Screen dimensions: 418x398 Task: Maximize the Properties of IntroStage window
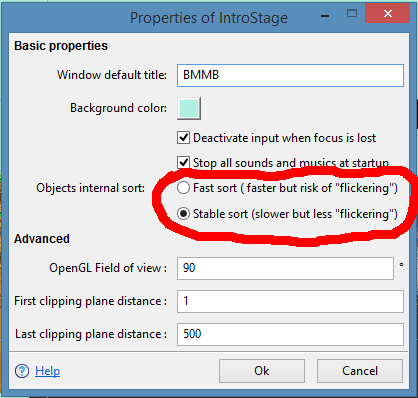click(x=352, y=14)
